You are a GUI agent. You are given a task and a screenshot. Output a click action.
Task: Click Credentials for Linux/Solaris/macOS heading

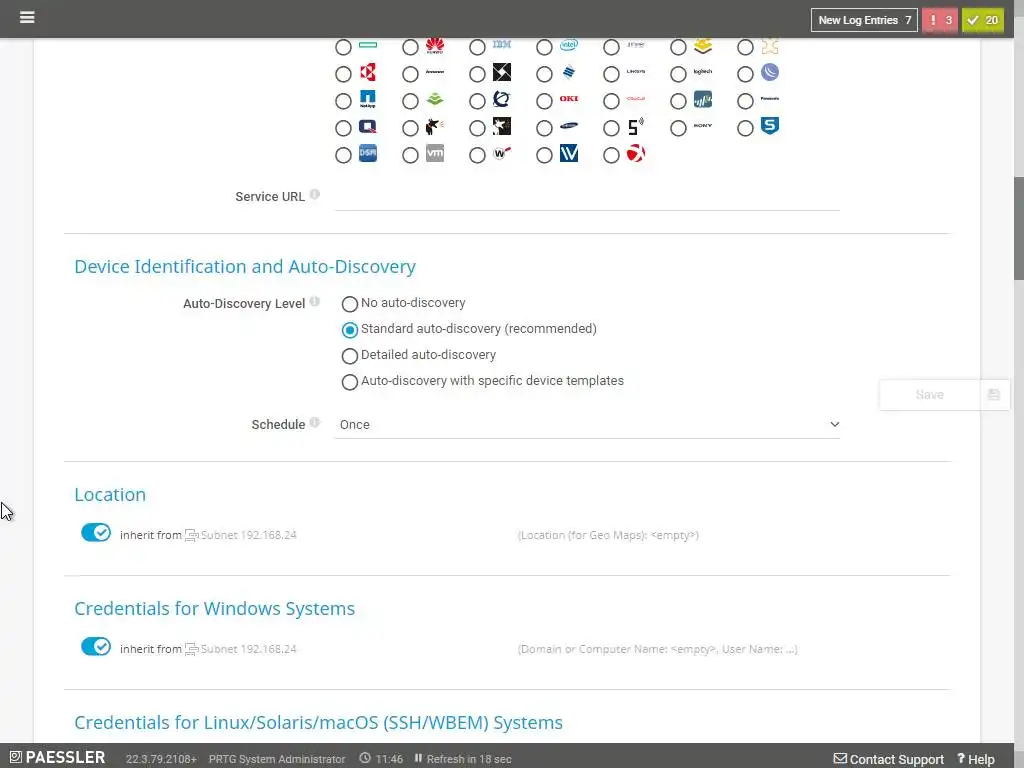coord(318,722)
